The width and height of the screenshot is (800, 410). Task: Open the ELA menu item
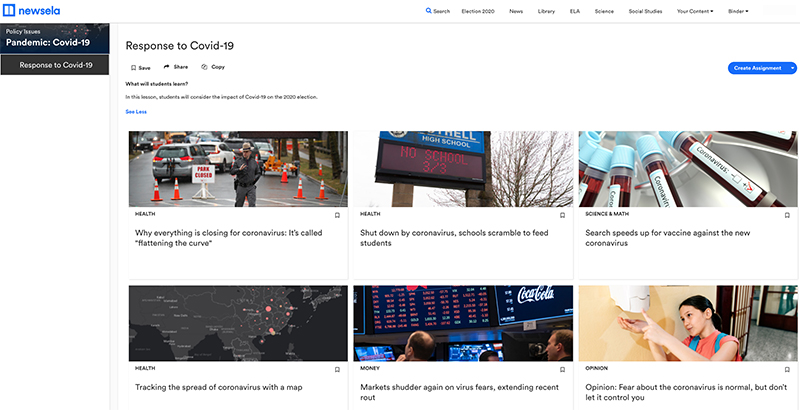click(574, 11)
